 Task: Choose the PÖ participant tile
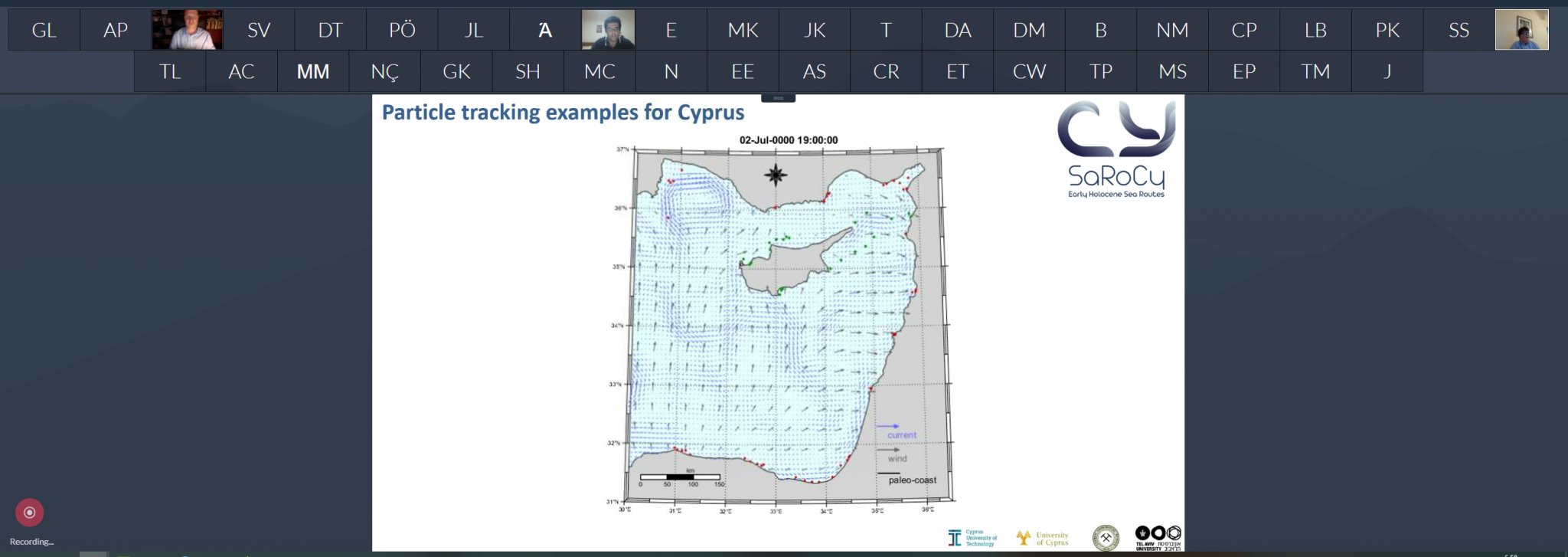click(x=402, y=30)
